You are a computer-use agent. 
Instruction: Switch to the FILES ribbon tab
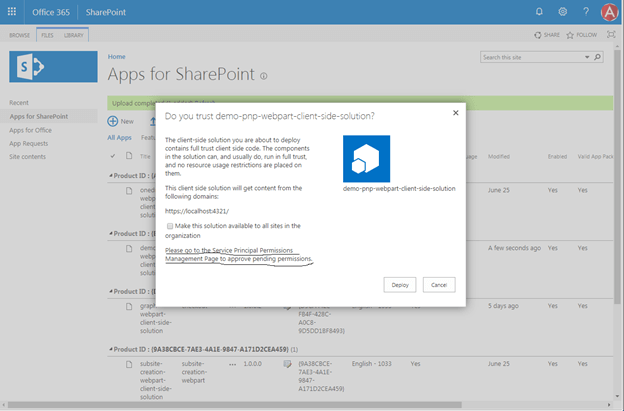pos(47,35)
